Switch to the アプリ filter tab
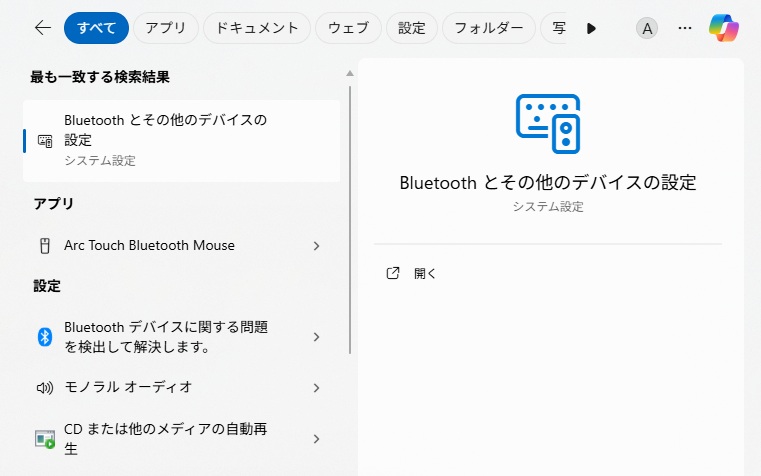 point(165,28)
